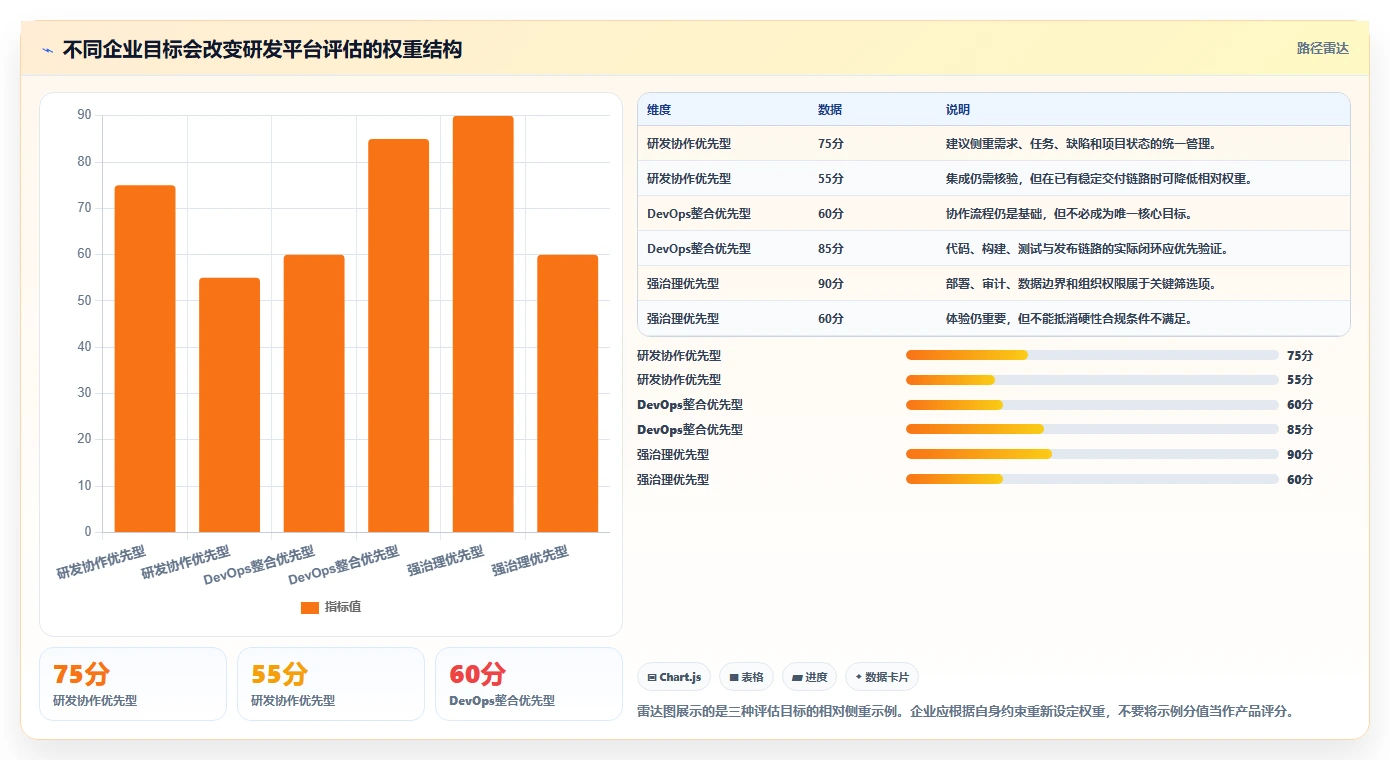This screenshot has width=1390, height=760.
Task: Click the 75分 cell in the table
Action: pos(830,144)
